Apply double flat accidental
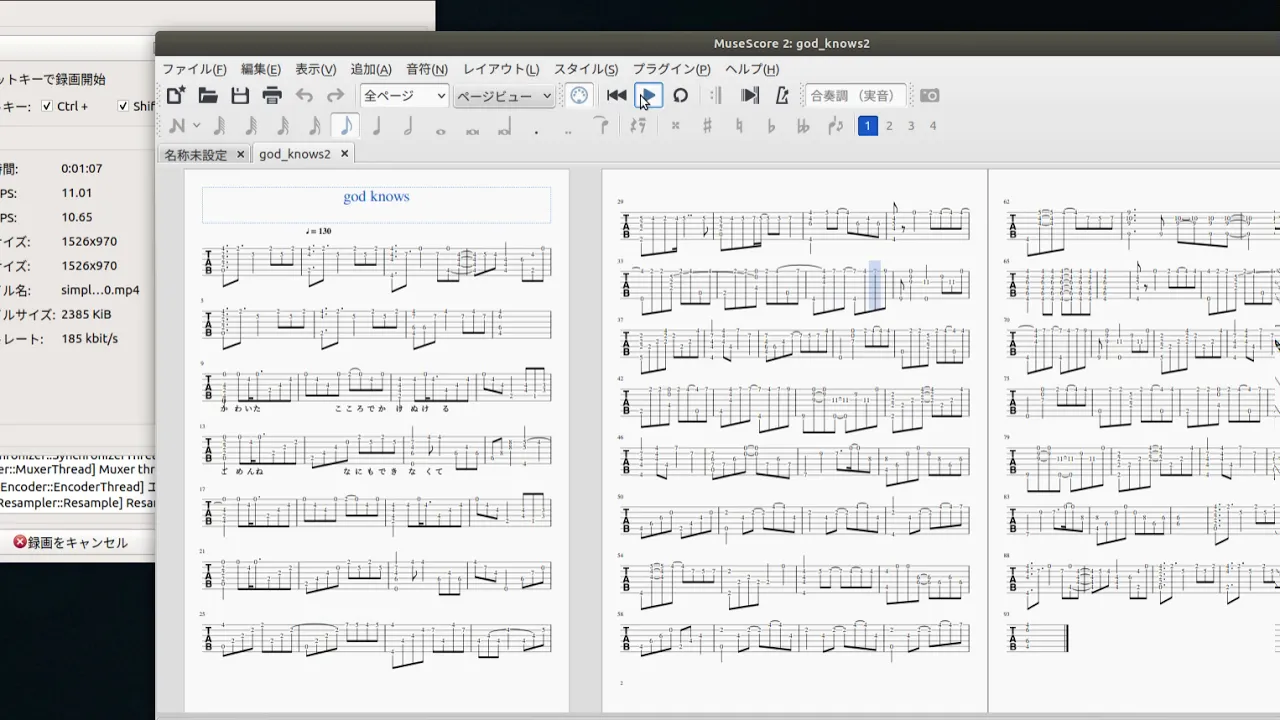Viewport: 1280px width, 720px height. (803, 126)
